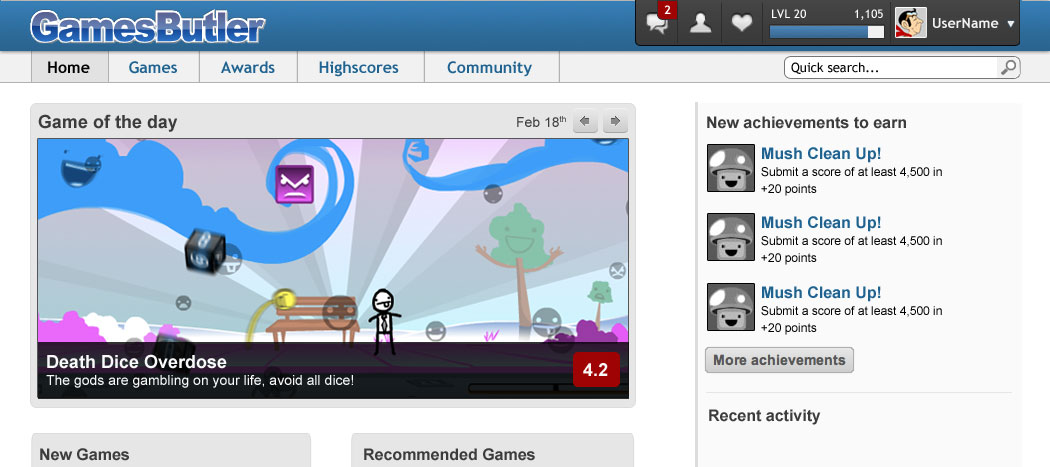Open the Games navigation tab
This screenshot has width=1050, height=467.
click(153, 68)
